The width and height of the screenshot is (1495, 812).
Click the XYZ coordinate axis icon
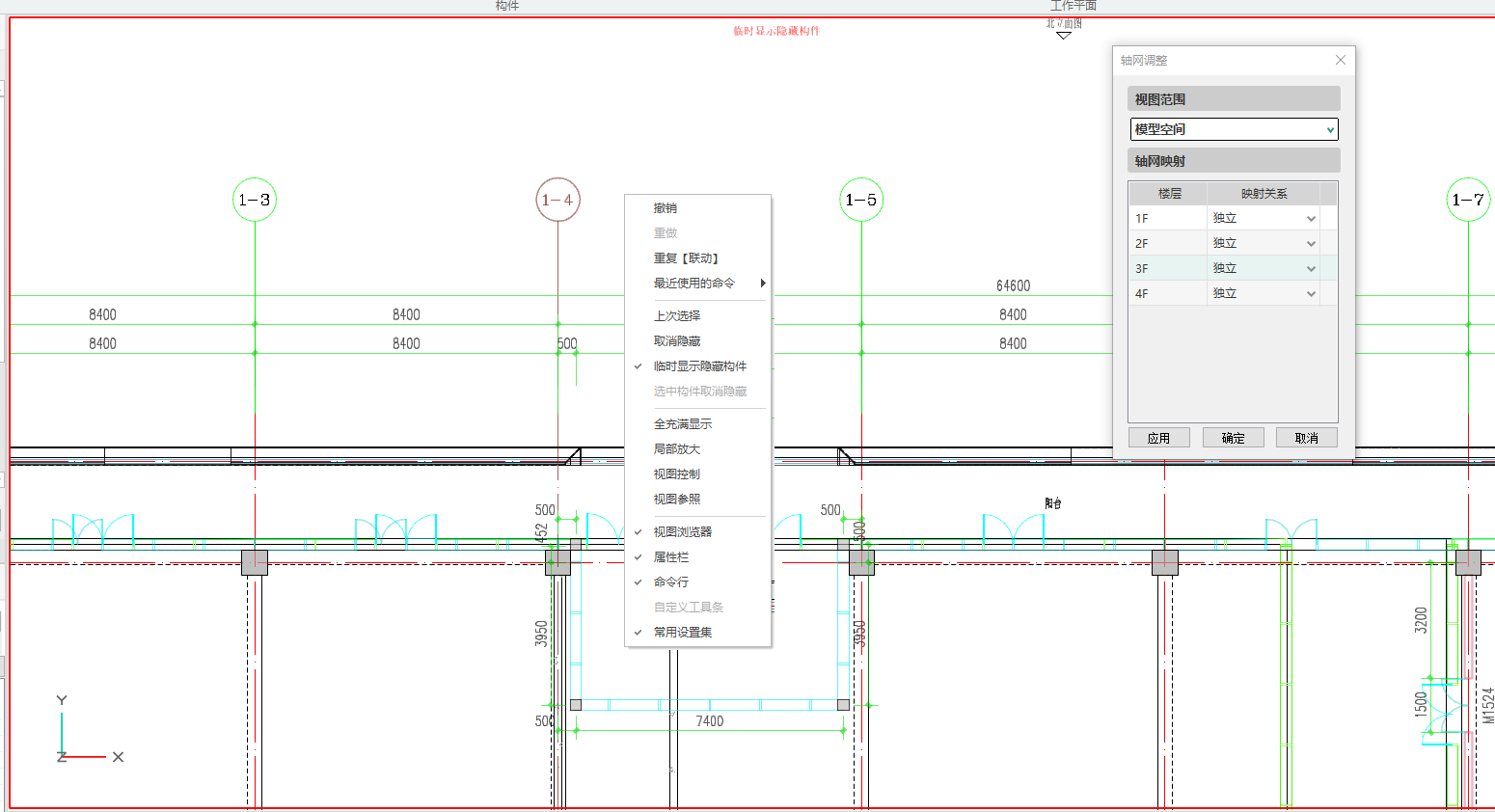tap(87, 733)
